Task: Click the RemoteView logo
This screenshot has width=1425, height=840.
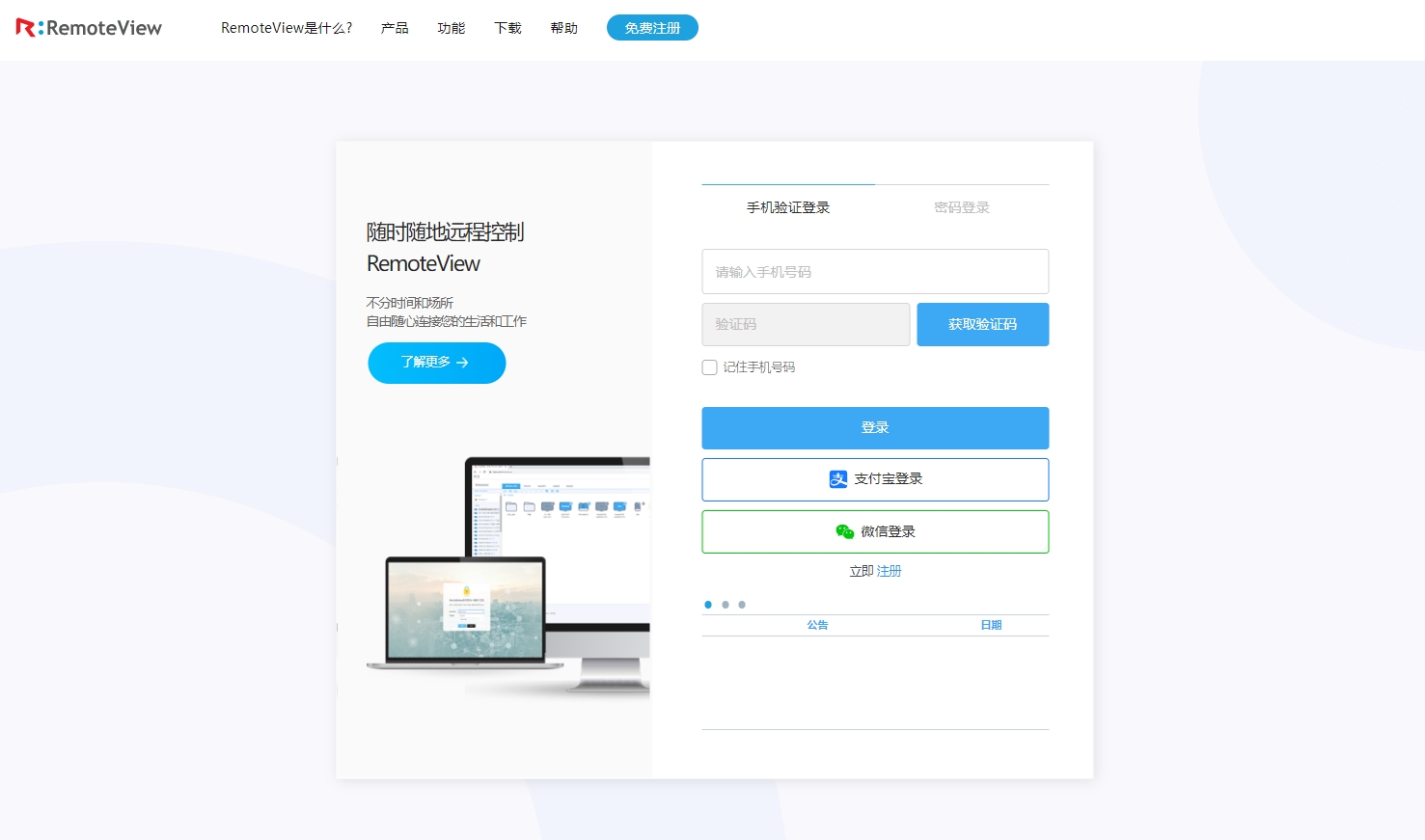Action: 89,28
